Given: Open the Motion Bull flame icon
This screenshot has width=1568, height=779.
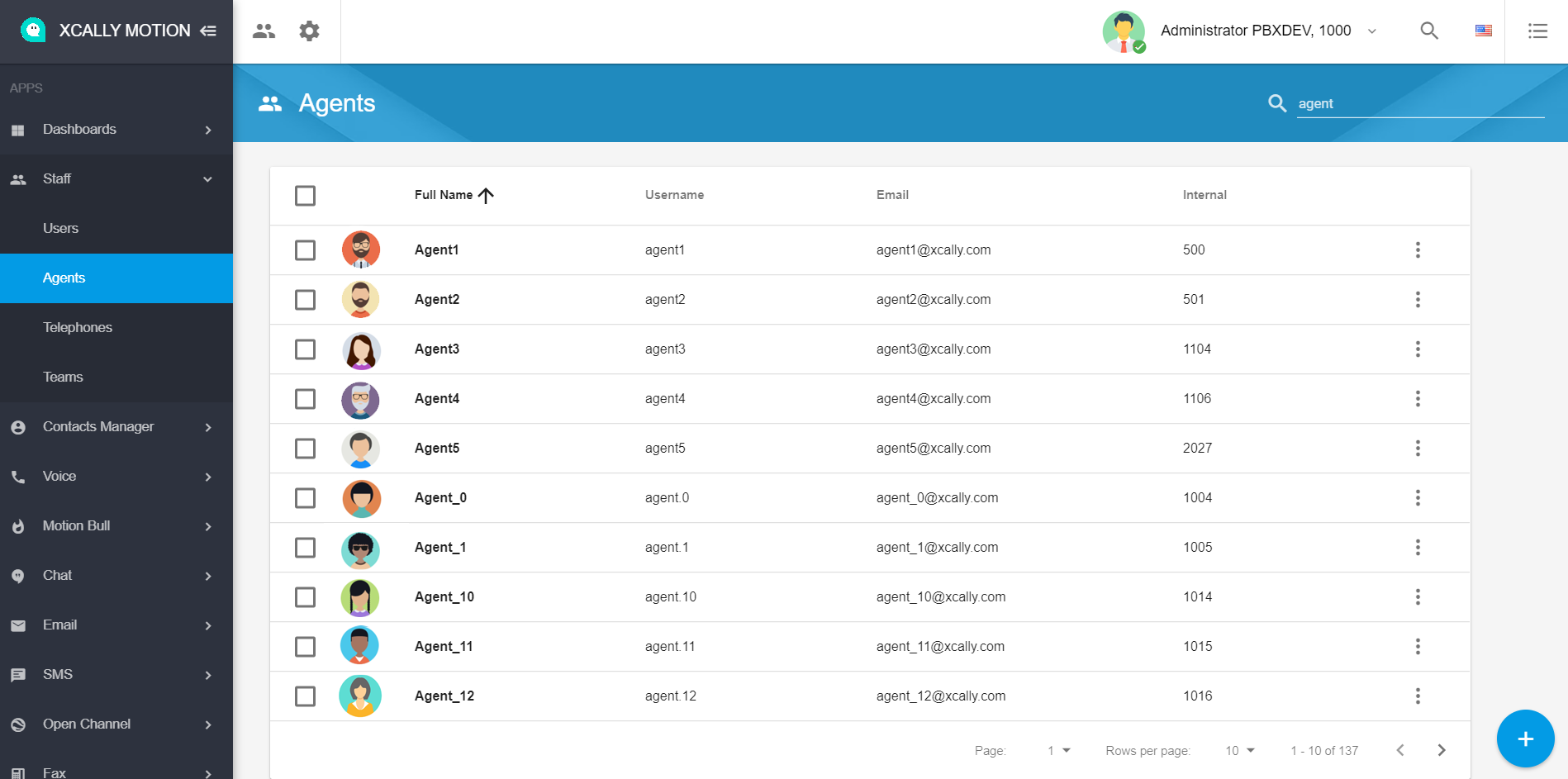Looking at the screenshot, I should (18, 526).
